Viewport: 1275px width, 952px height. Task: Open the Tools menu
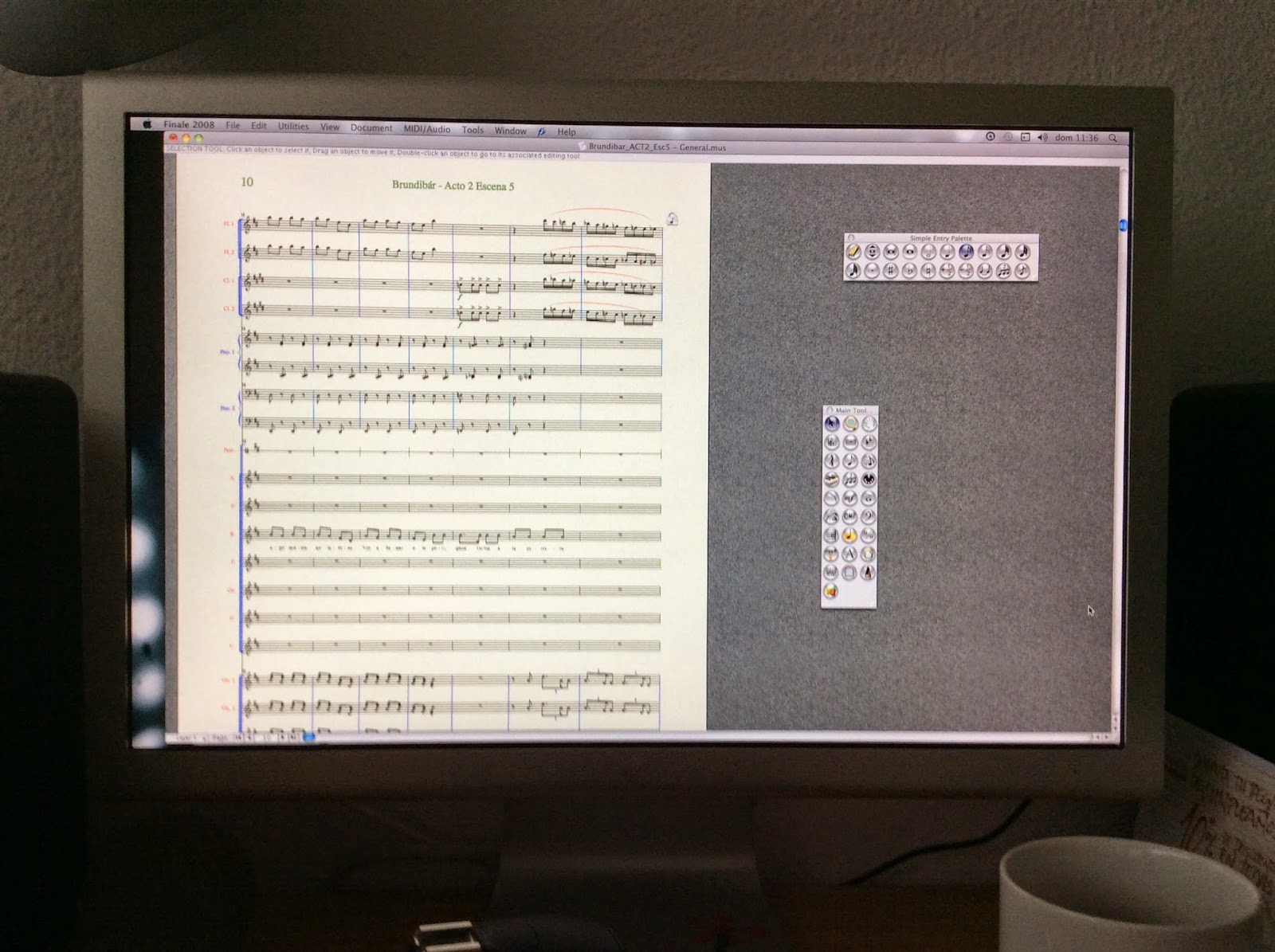pos(473,130)
